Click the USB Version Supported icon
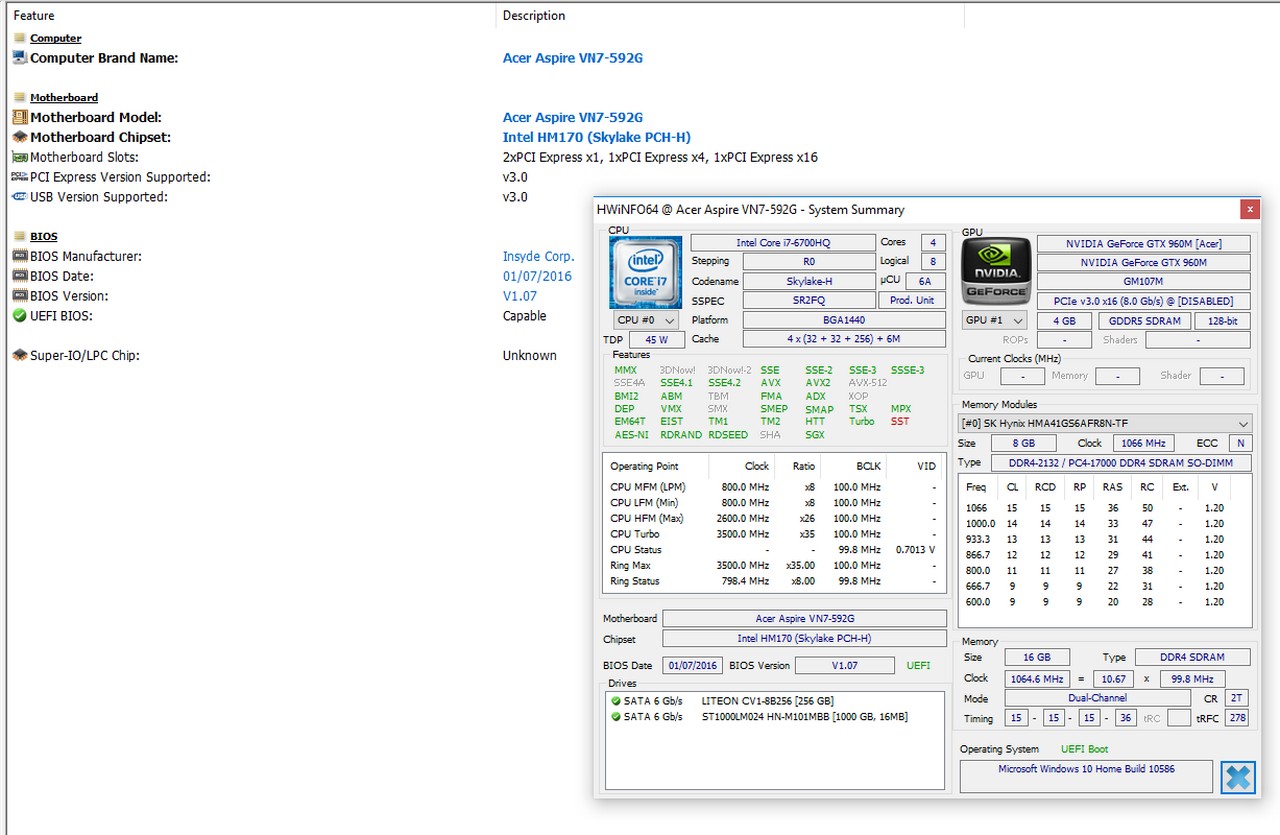The width and height of the screenshot is (1280, 835). [x=20, y=197]
